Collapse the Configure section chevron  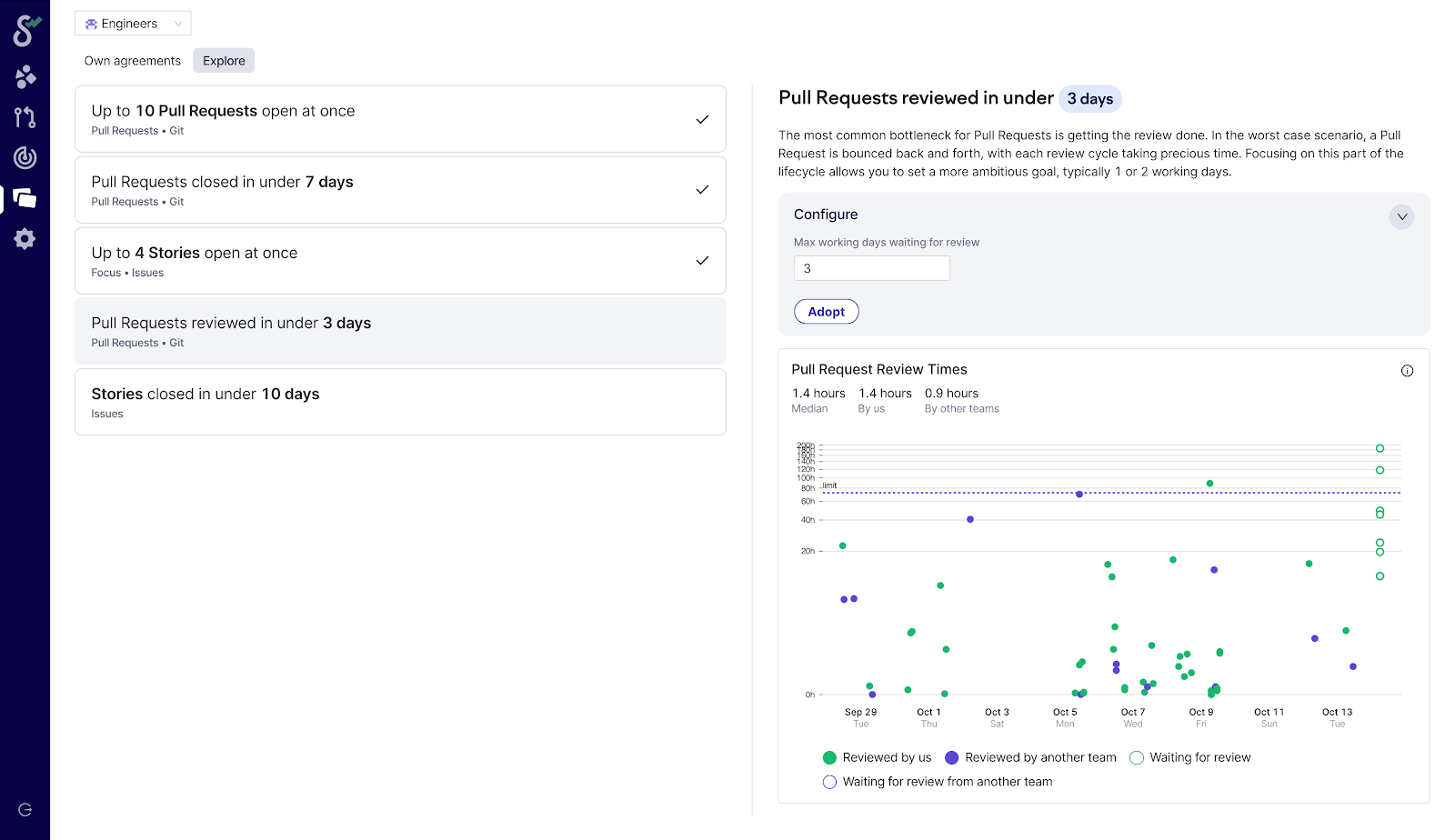(1401, 216)
